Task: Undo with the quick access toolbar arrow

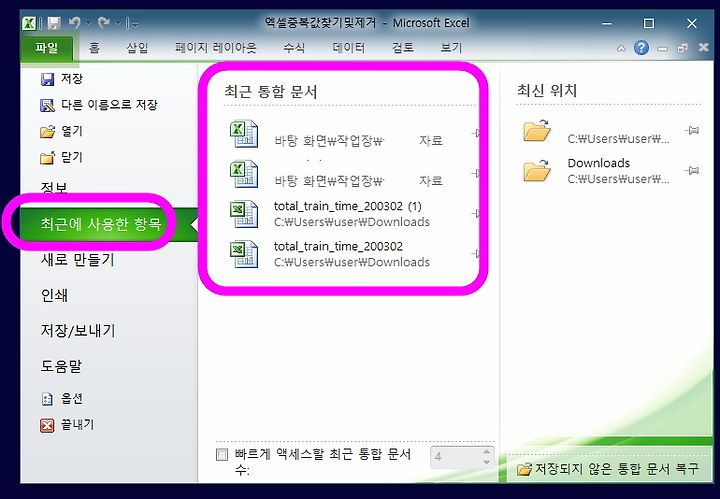Action: click(x=75, y=22)
